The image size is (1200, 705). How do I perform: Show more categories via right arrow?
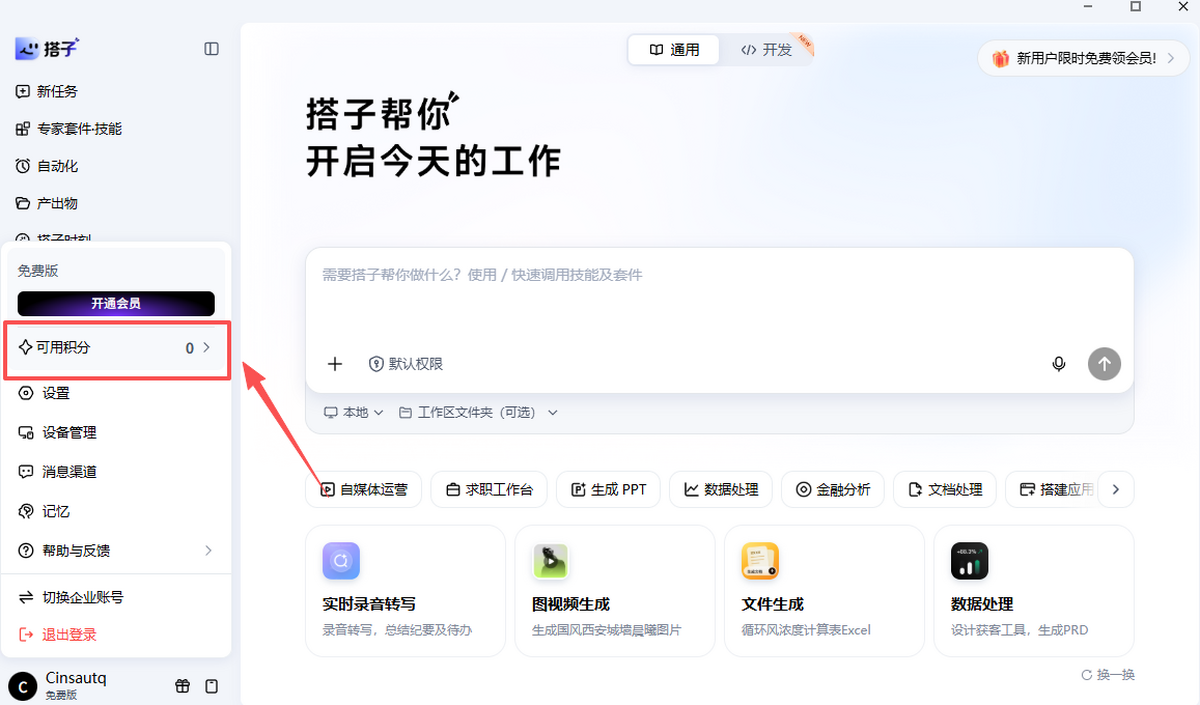coord(1116,490)
